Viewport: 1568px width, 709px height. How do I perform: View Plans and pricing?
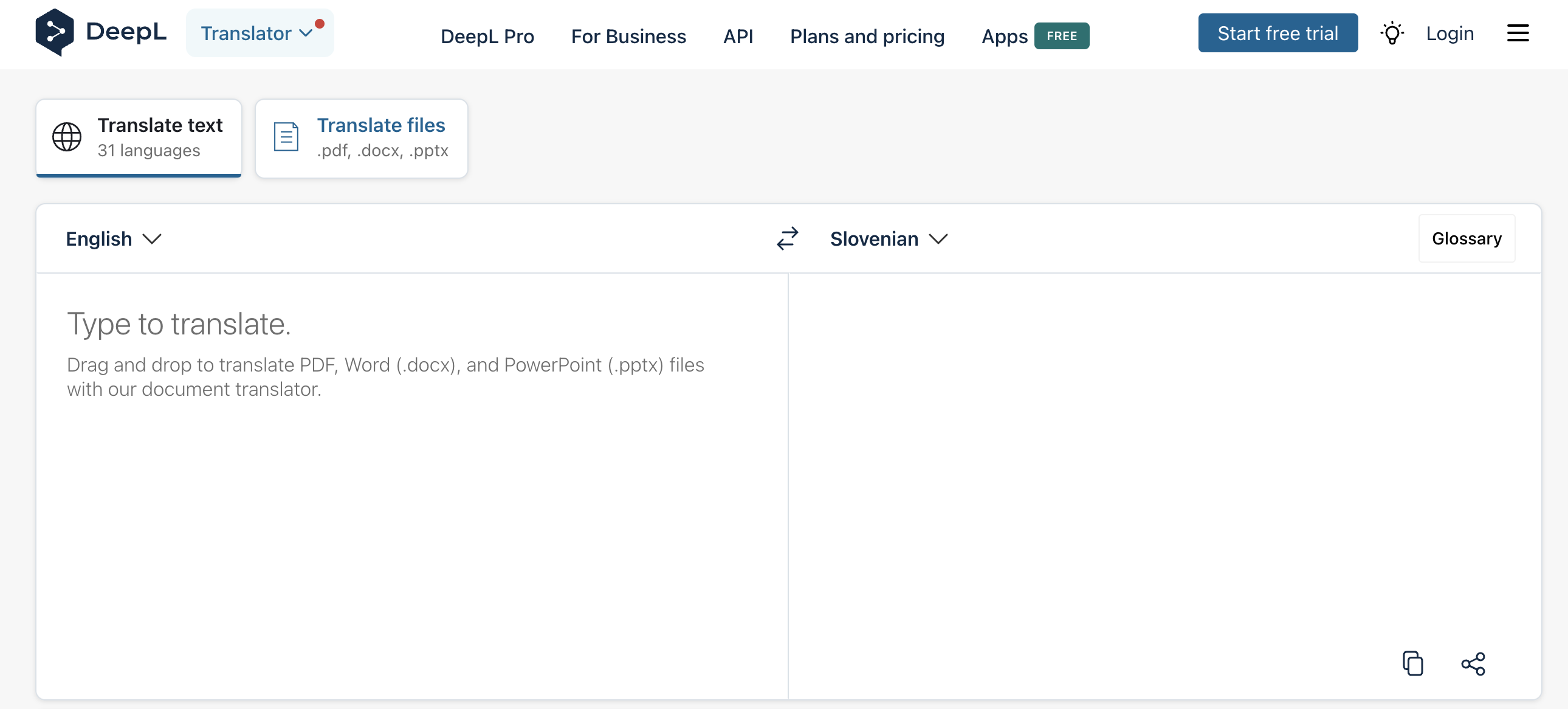pos(867,36)
